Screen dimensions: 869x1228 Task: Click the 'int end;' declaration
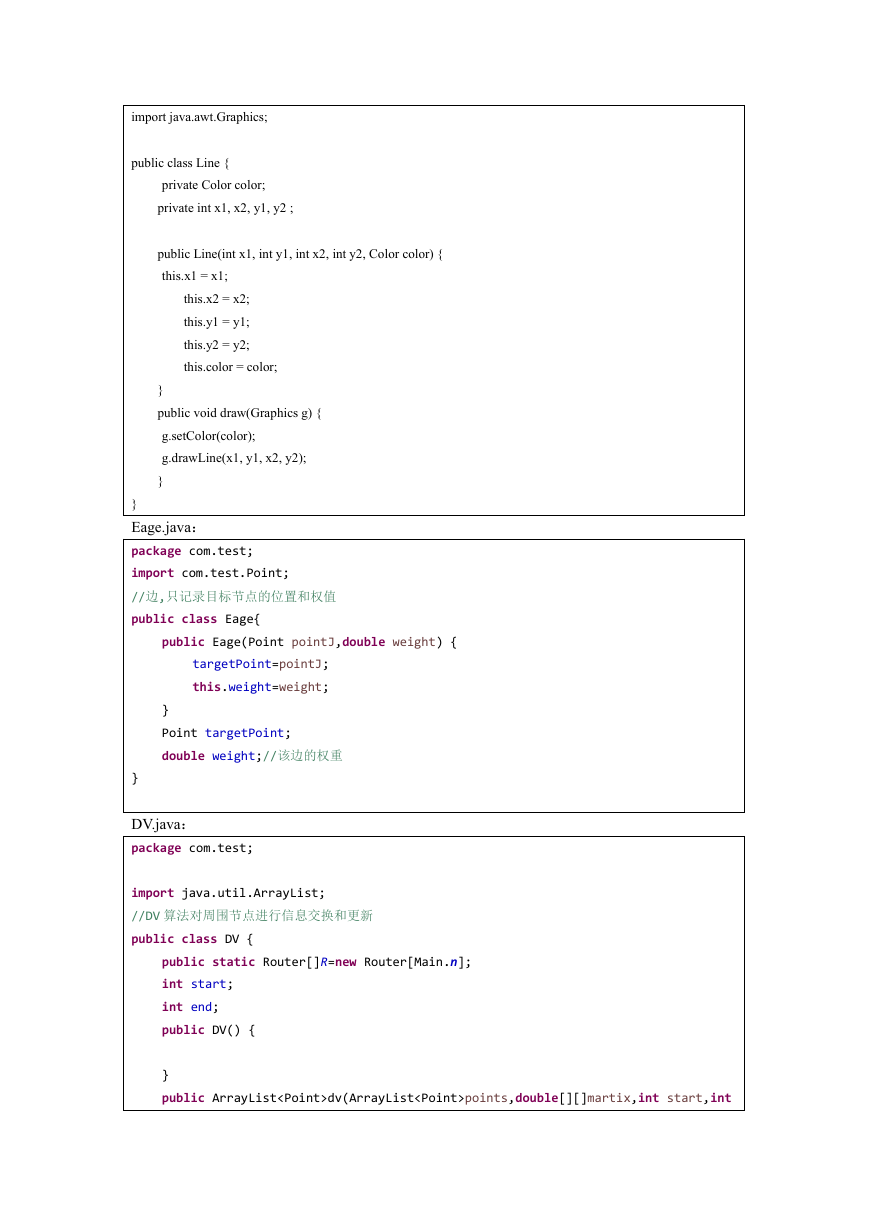[190, 1007]
